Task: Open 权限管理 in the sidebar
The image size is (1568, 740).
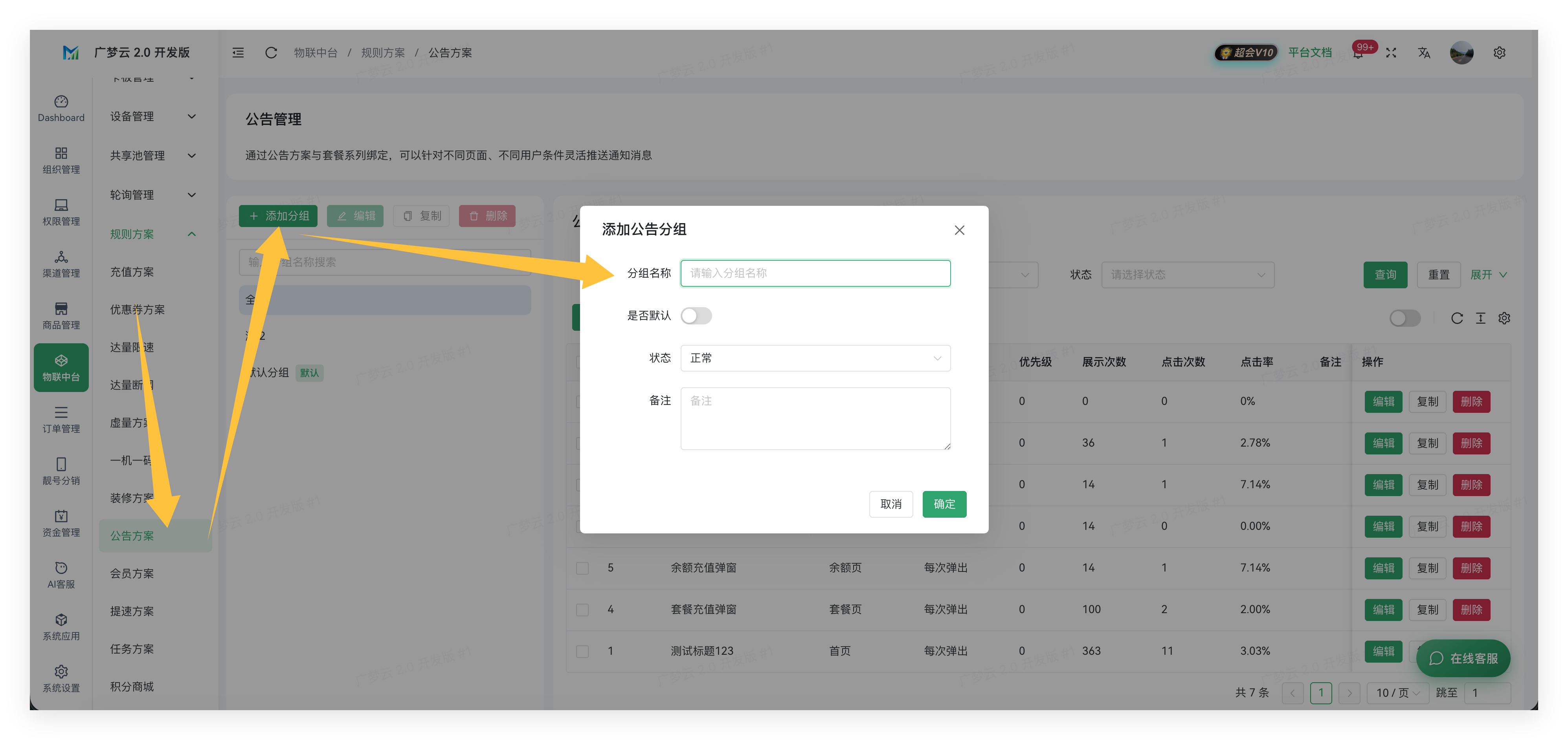Action: click(x=61, y=212)
